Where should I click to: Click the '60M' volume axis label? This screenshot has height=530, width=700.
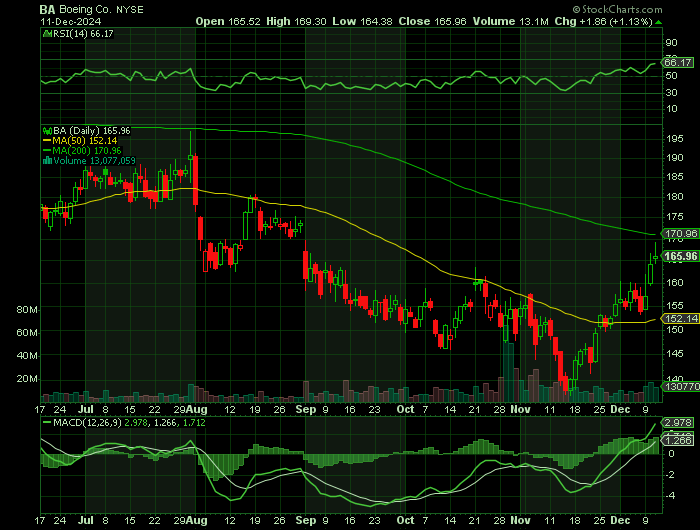pos(27,333)
